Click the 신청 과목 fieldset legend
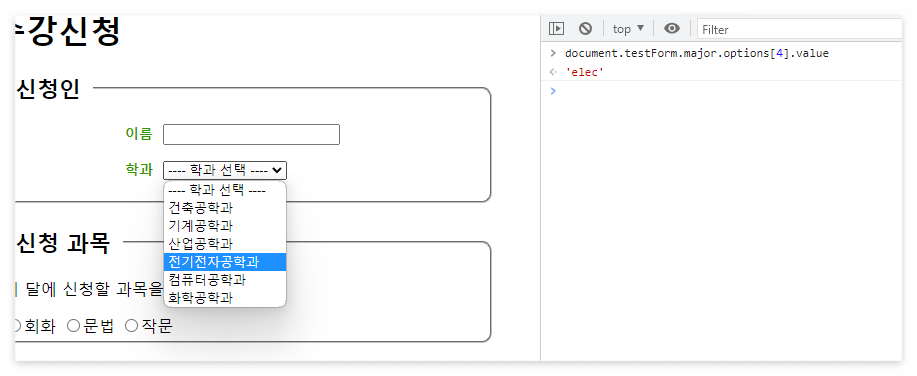This screenshot has width=917, height=376. (x=62, y=243)
